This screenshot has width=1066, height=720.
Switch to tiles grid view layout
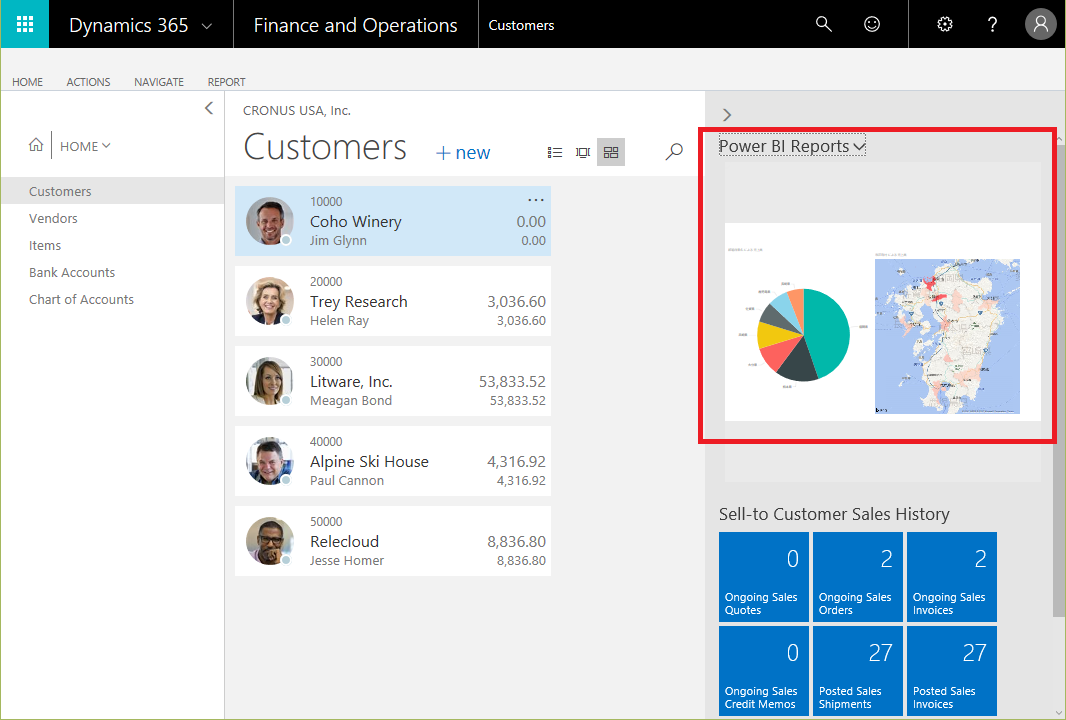[x=611, y=152]
